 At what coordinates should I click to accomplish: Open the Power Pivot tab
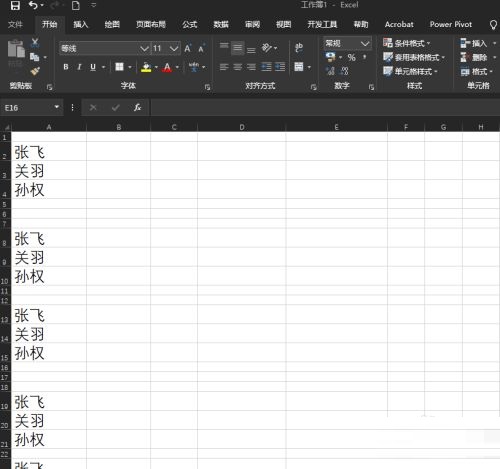[451, 24]
